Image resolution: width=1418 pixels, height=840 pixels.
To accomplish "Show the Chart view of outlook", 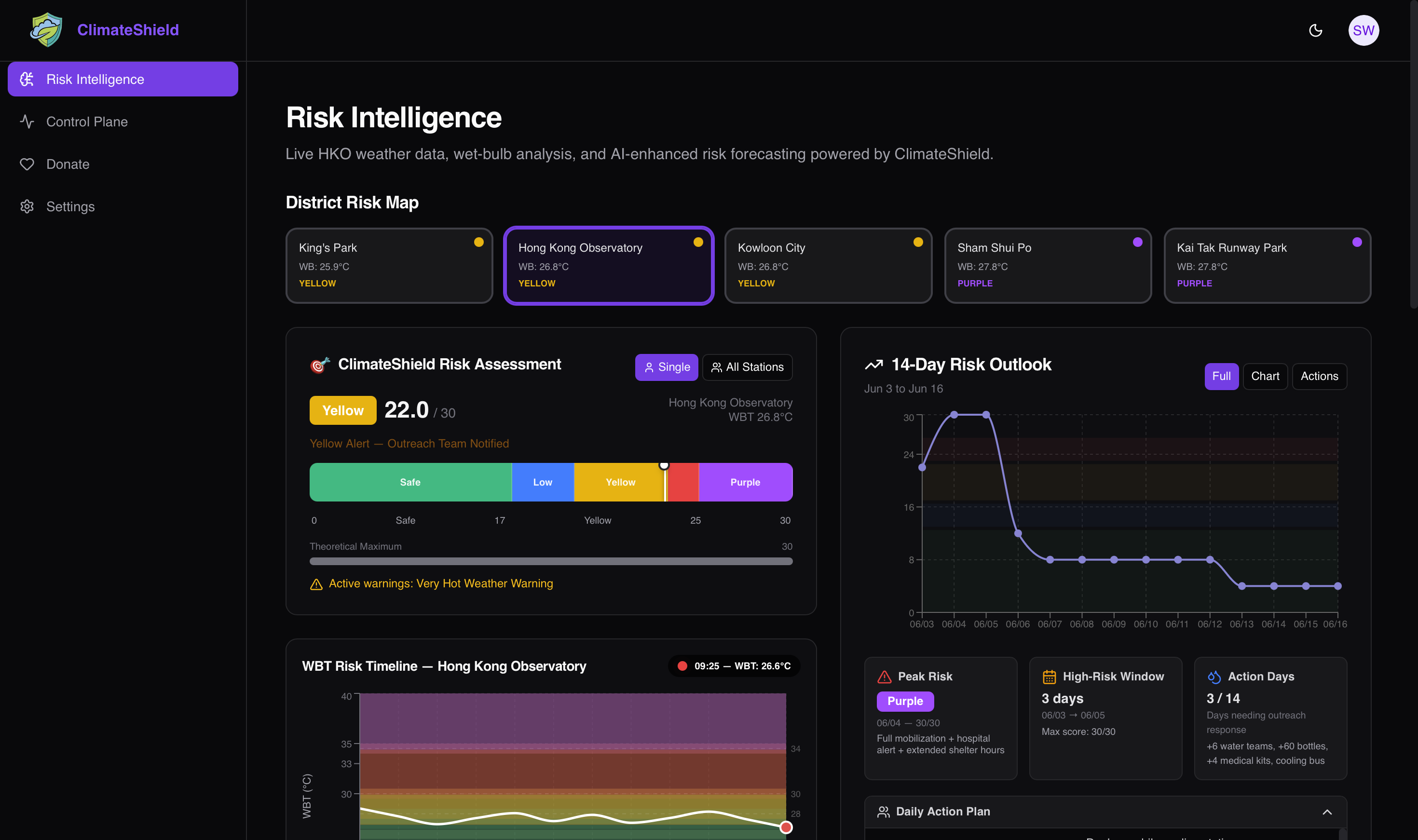I will pos(1265,377).
